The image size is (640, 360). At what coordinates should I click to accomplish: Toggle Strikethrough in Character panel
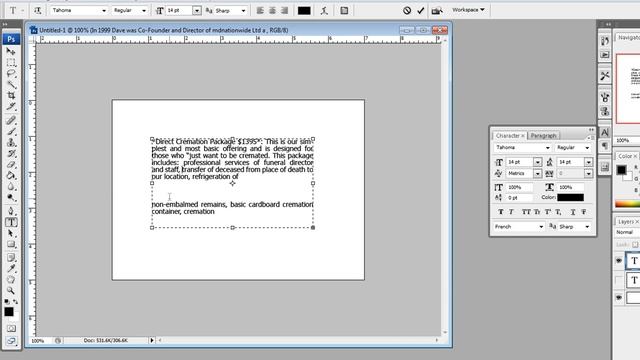click(584, 212)
